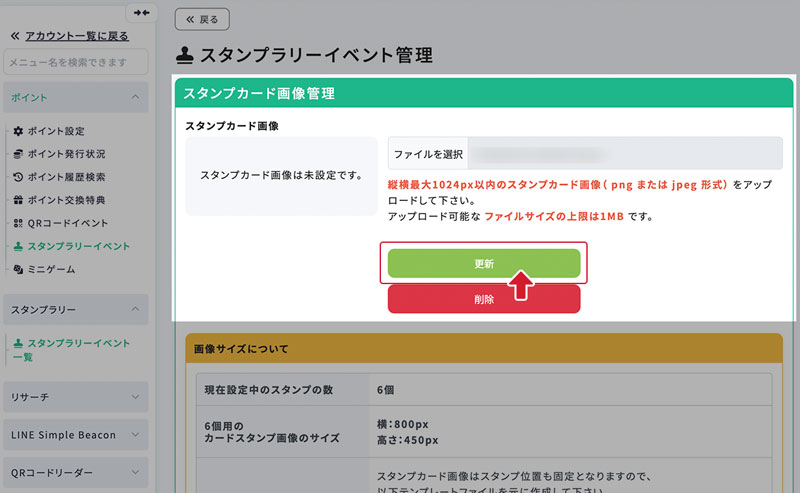The height and width of the screenshot is (493, 800).
Task: Open the ミニゲーム menu item
Action: pyautogui.click(x=50, y=269)
